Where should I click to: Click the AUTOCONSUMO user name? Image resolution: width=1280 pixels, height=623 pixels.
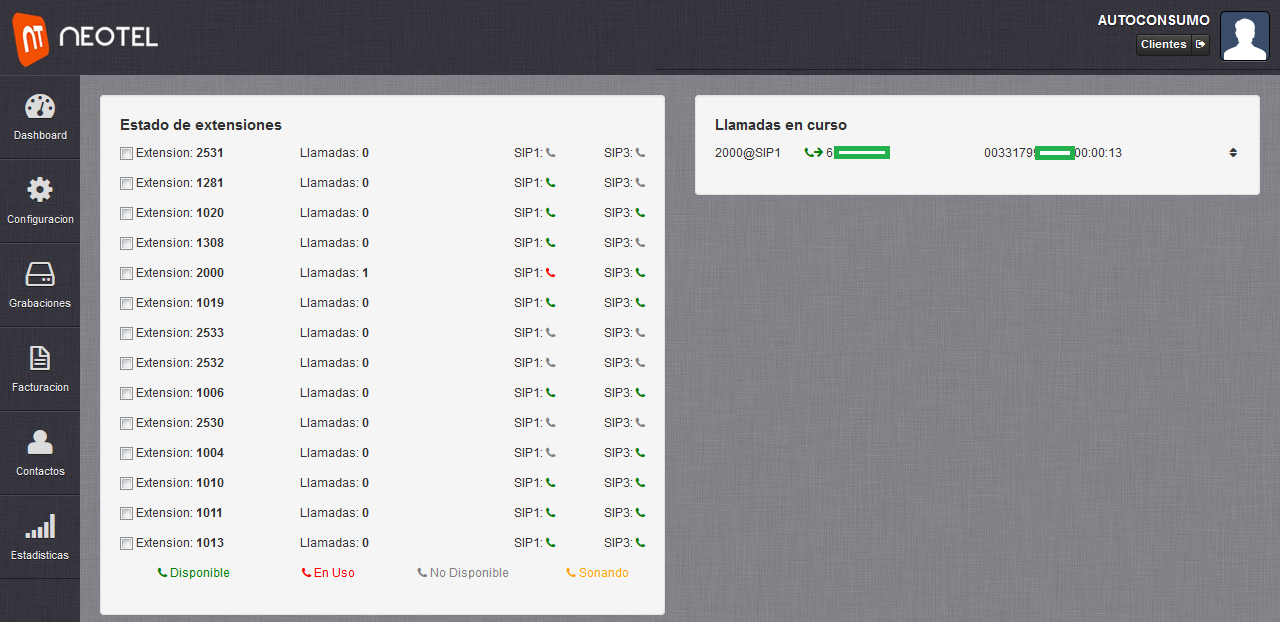pos(1153,20)
